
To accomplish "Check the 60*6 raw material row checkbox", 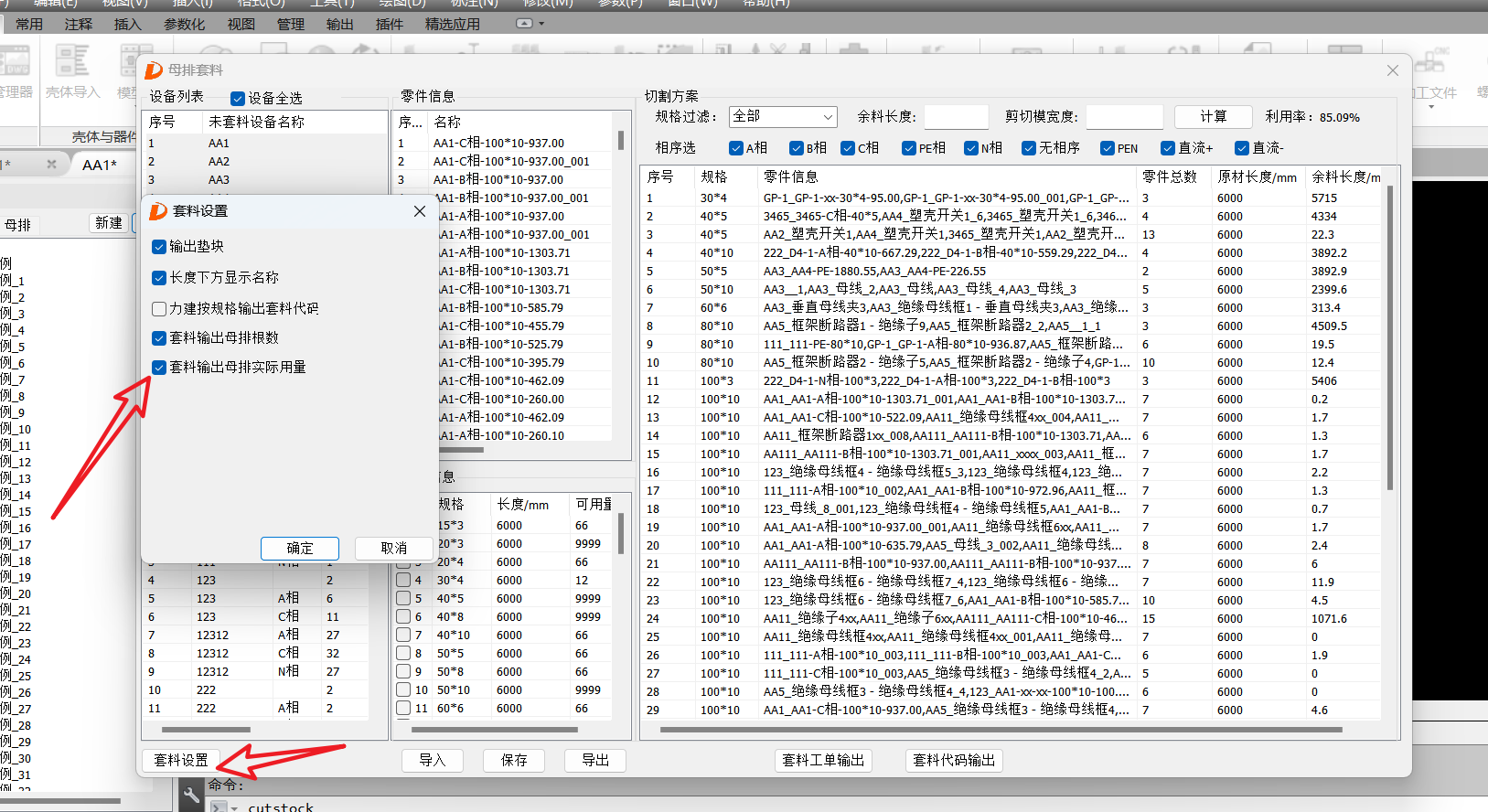I will [403, 708].
